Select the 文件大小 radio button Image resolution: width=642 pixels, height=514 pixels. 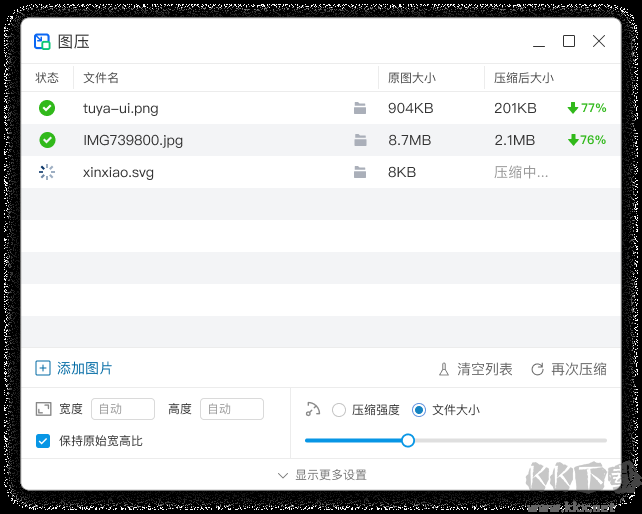click(x=419, y=410)
